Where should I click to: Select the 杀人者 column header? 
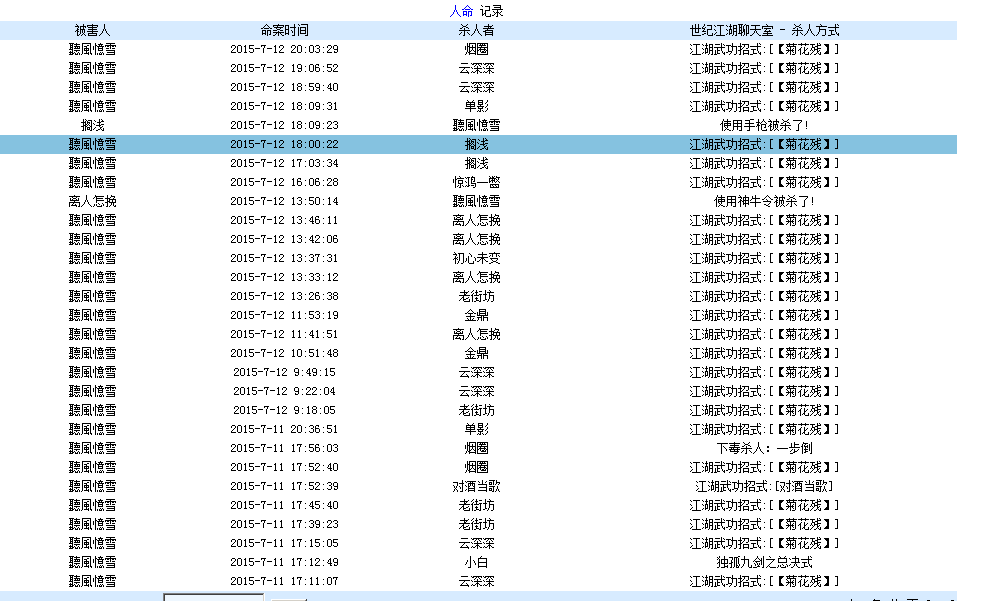click(476, 30)
